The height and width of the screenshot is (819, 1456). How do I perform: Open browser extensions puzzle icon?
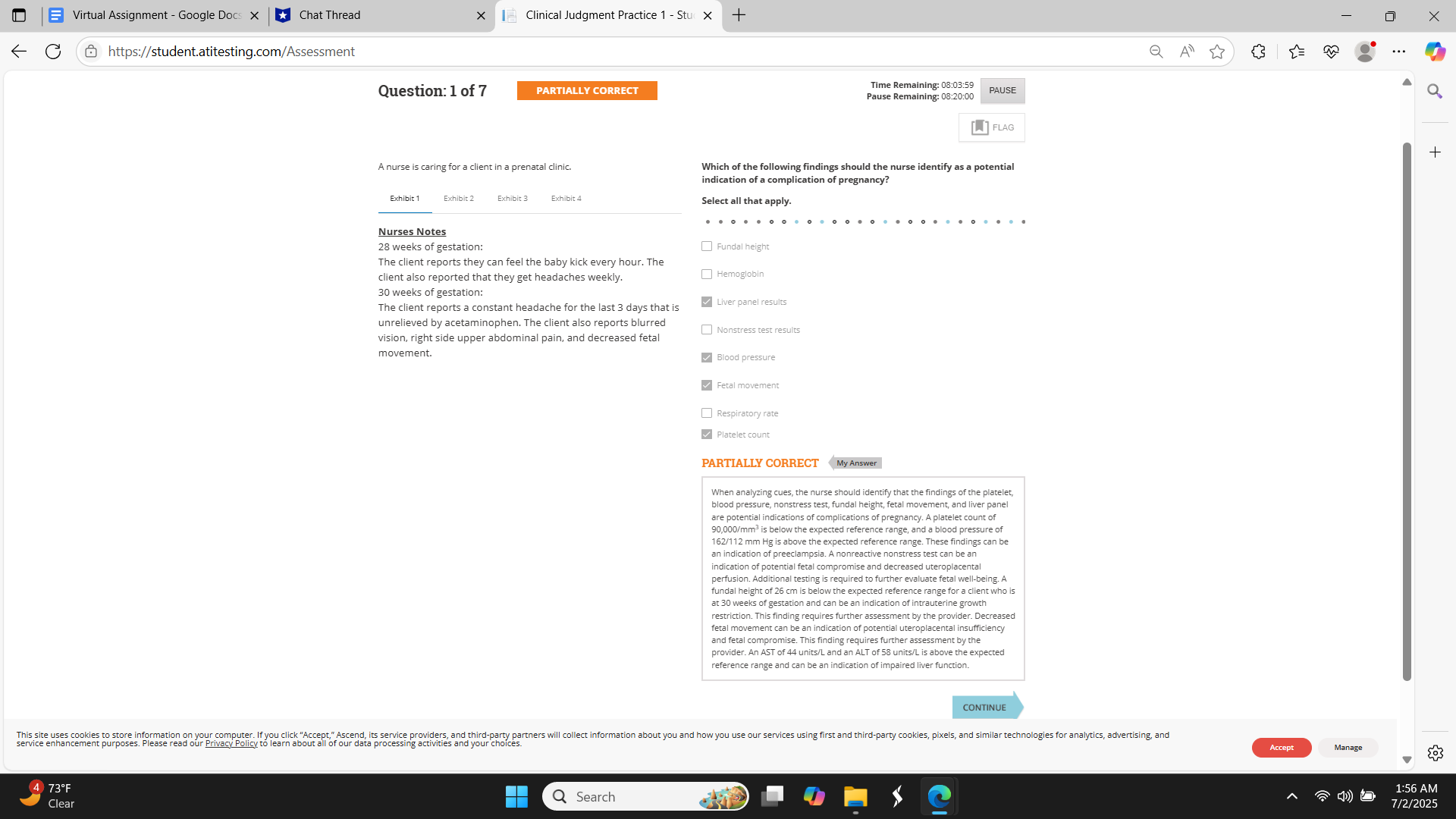click(x=1258, y=52)
